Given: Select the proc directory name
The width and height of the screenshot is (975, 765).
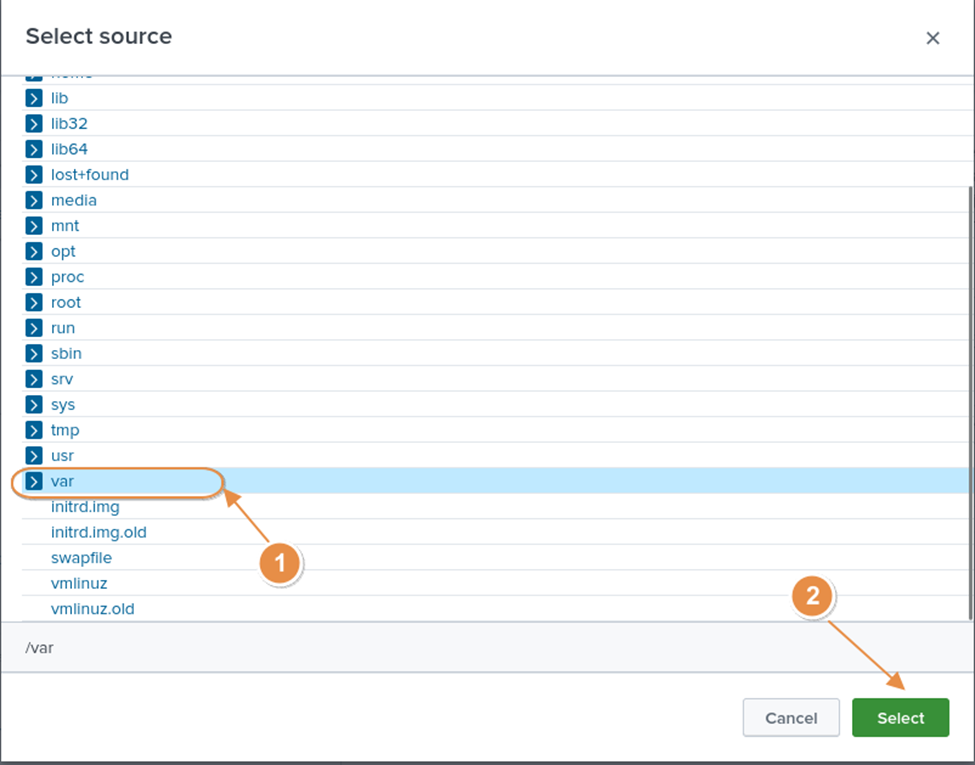Looking at the screenshot, I should [68, 277].
